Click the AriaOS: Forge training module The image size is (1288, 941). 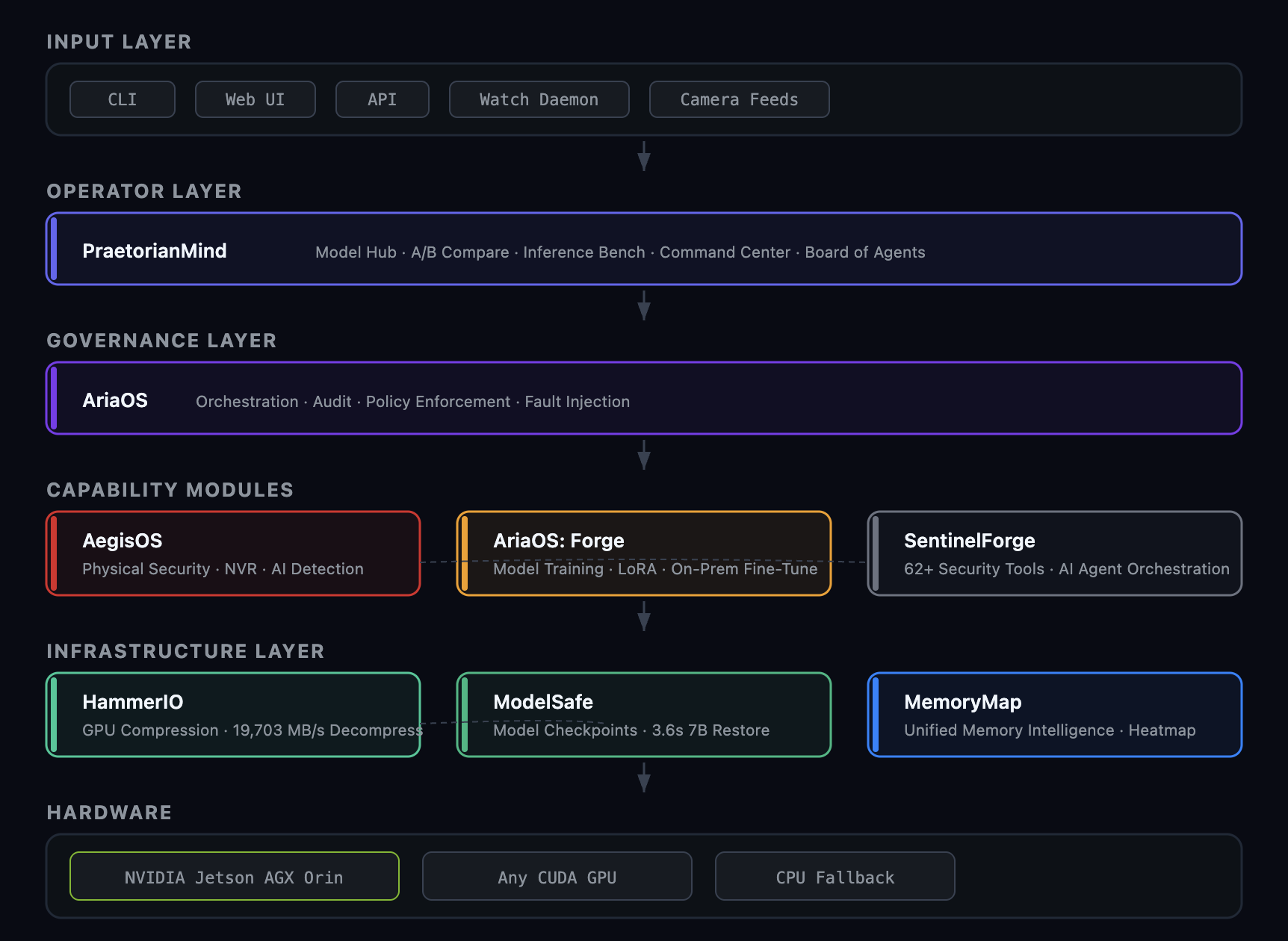pos(644,553)
